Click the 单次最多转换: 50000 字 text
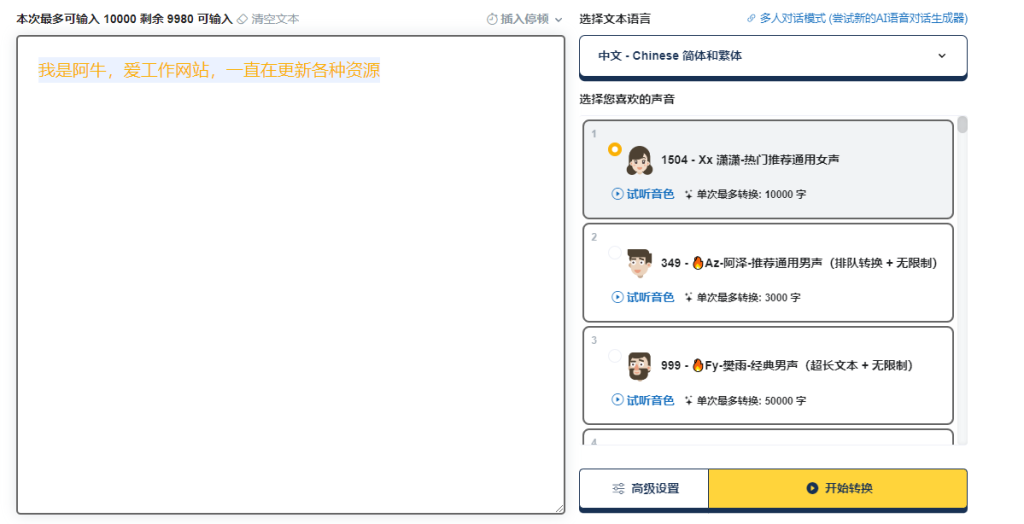Viewport: 1024px width, 524px height. pyautogui.click(x=751, y=400)
